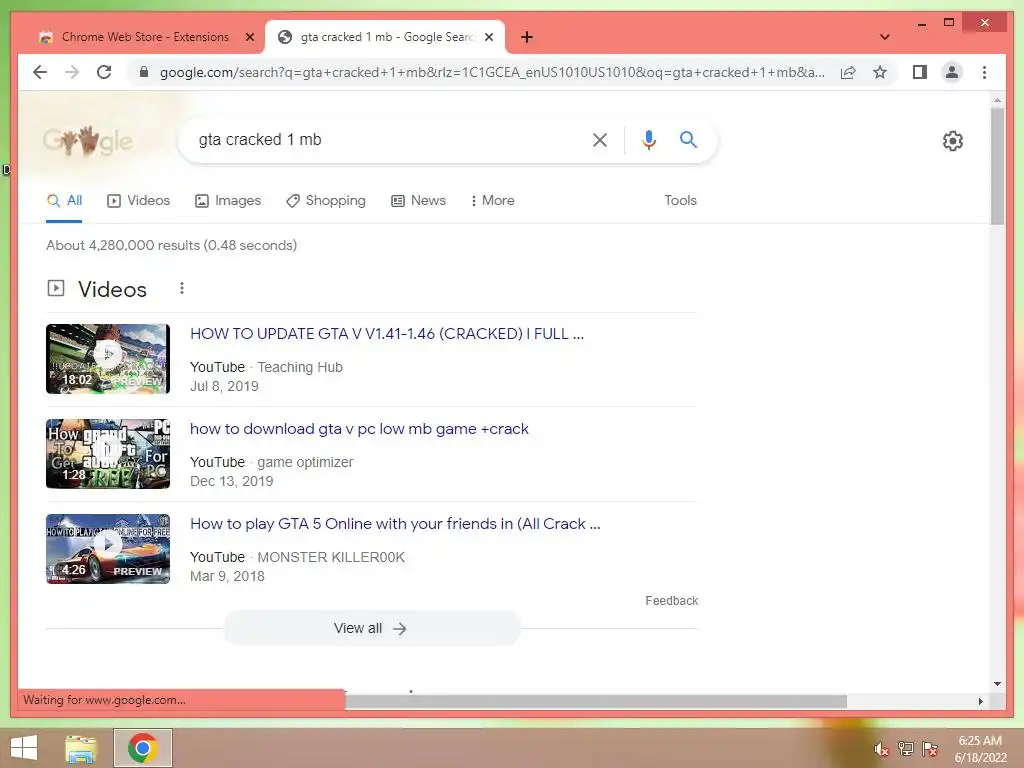This screenshot has width=1024, height=768.
Task: Click the Videos section heading
Action: [112, 289]
